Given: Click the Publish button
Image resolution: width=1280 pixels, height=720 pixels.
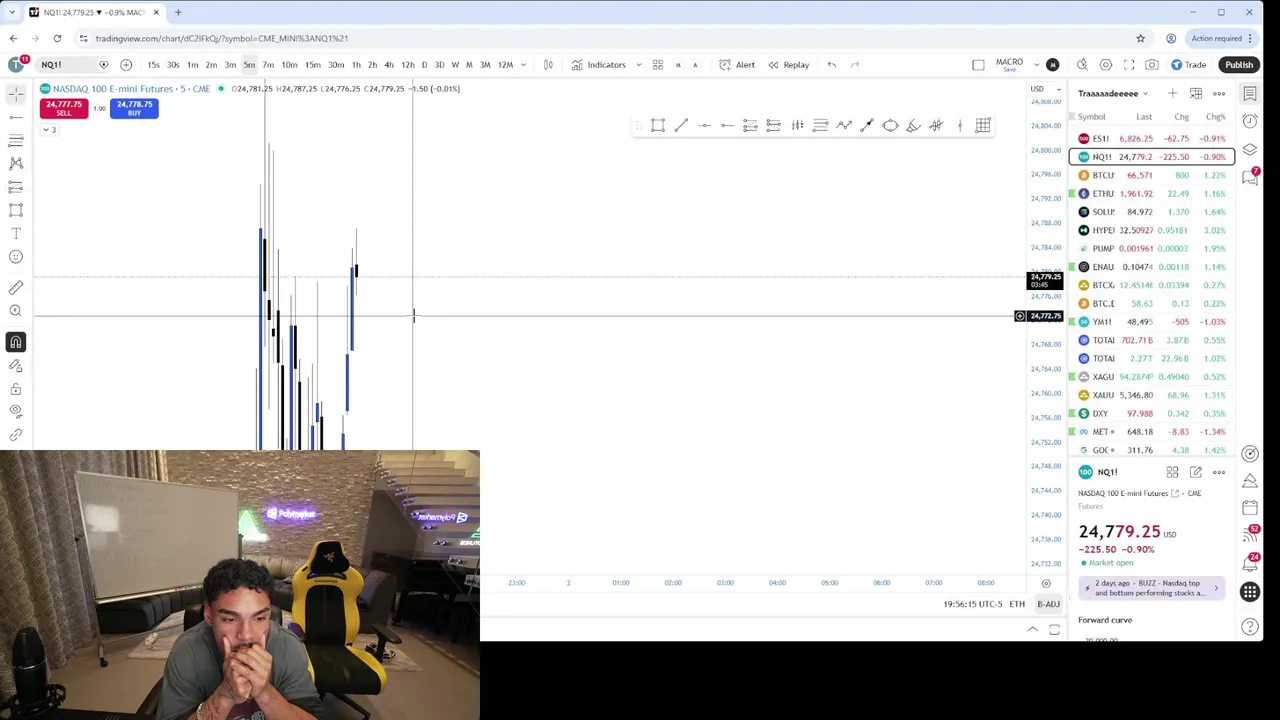Looking at the screenshot, I should pos(1239,65).
